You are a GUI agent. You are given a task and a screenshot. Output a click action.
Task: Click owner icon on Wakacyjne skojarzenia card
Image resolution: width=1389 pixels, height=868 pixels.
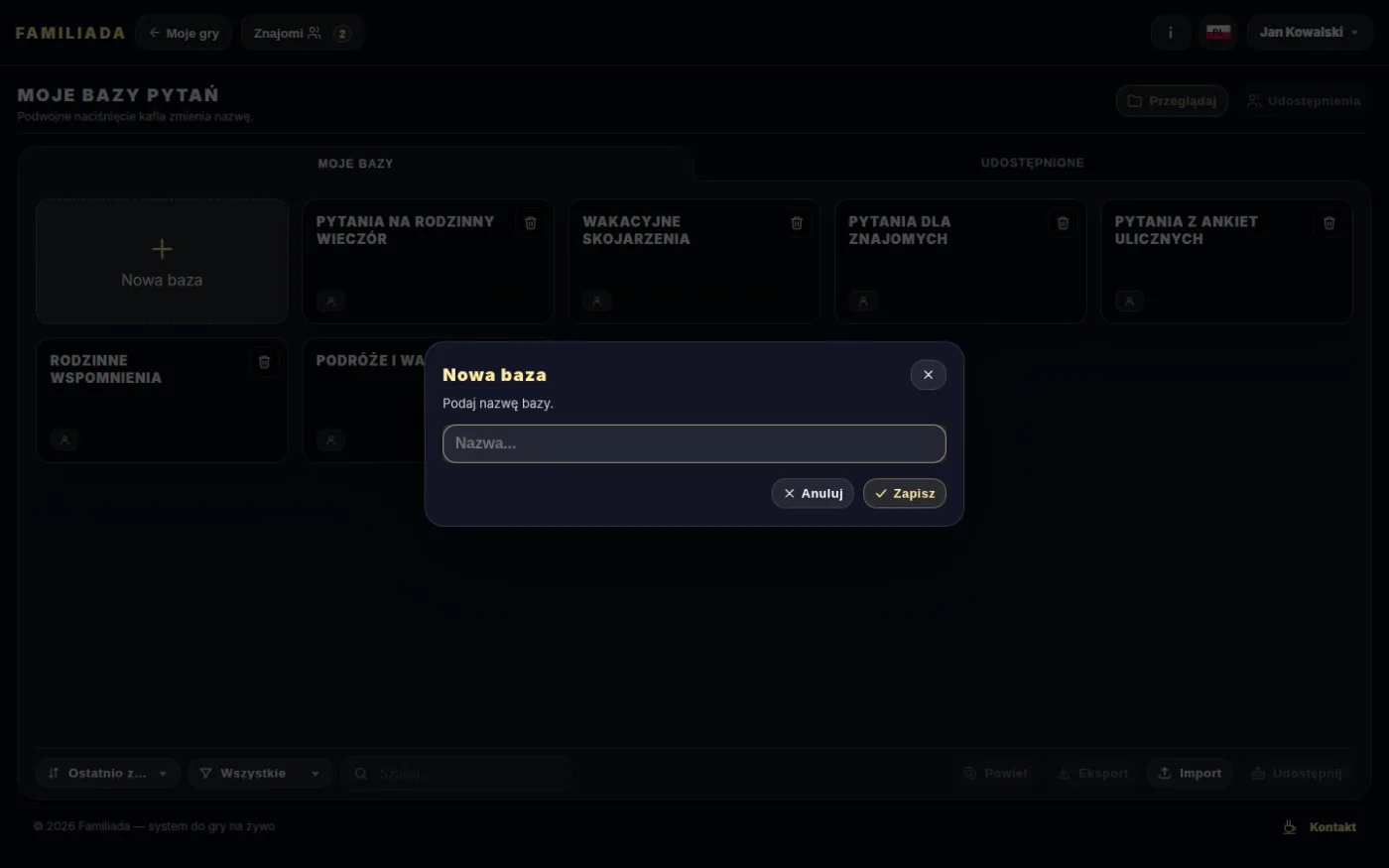[597, 301]
